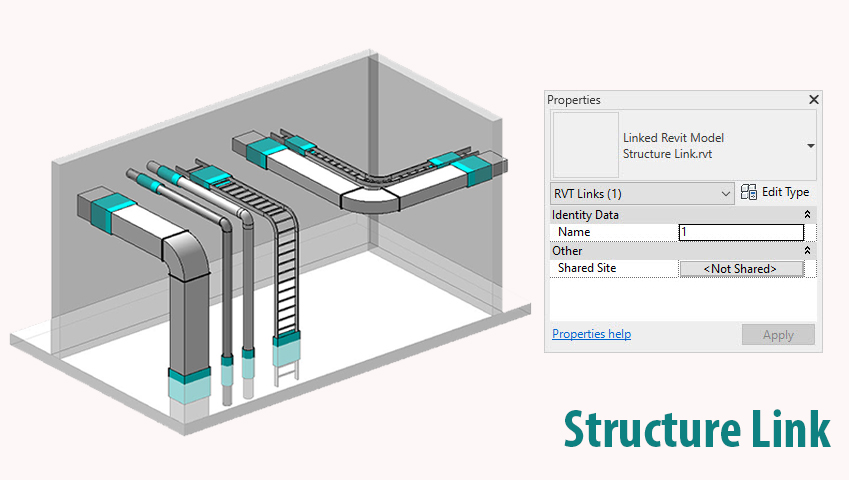This screenshot has width=849, height=480.
Task: Select the 'Name' parameter label
Action: tap(574, 232)
